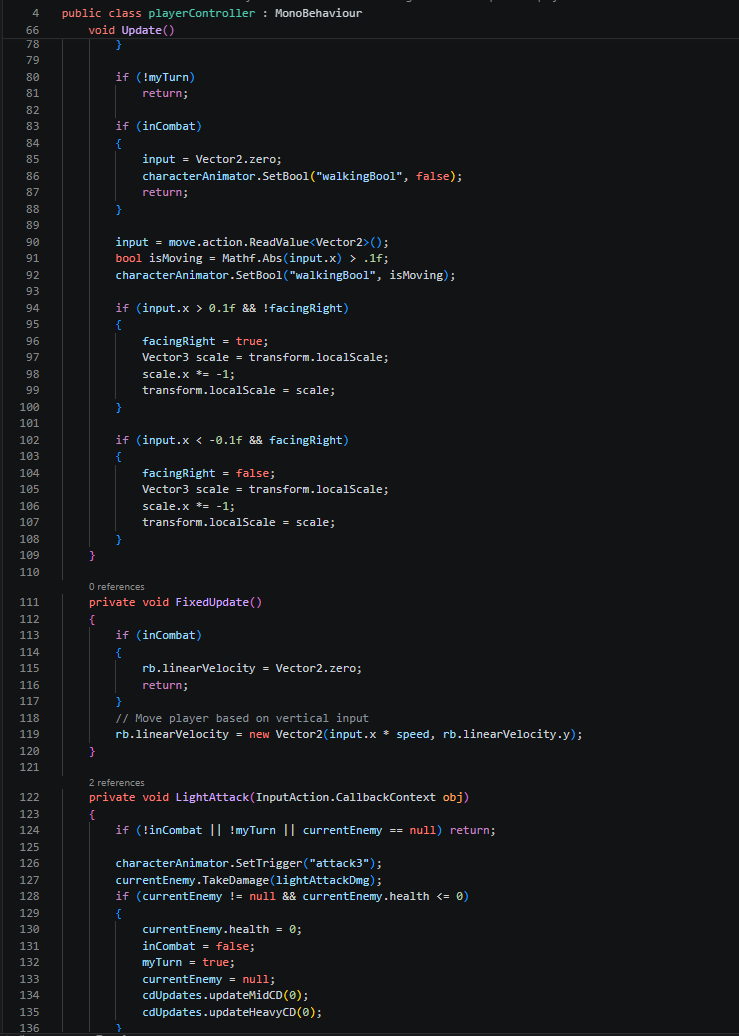Click 'currentEnemy.health = 0' on line 130
Image resolution: width=739 pixels, height=1036 pixels.
pyautogui.click(x=218, y=930)
